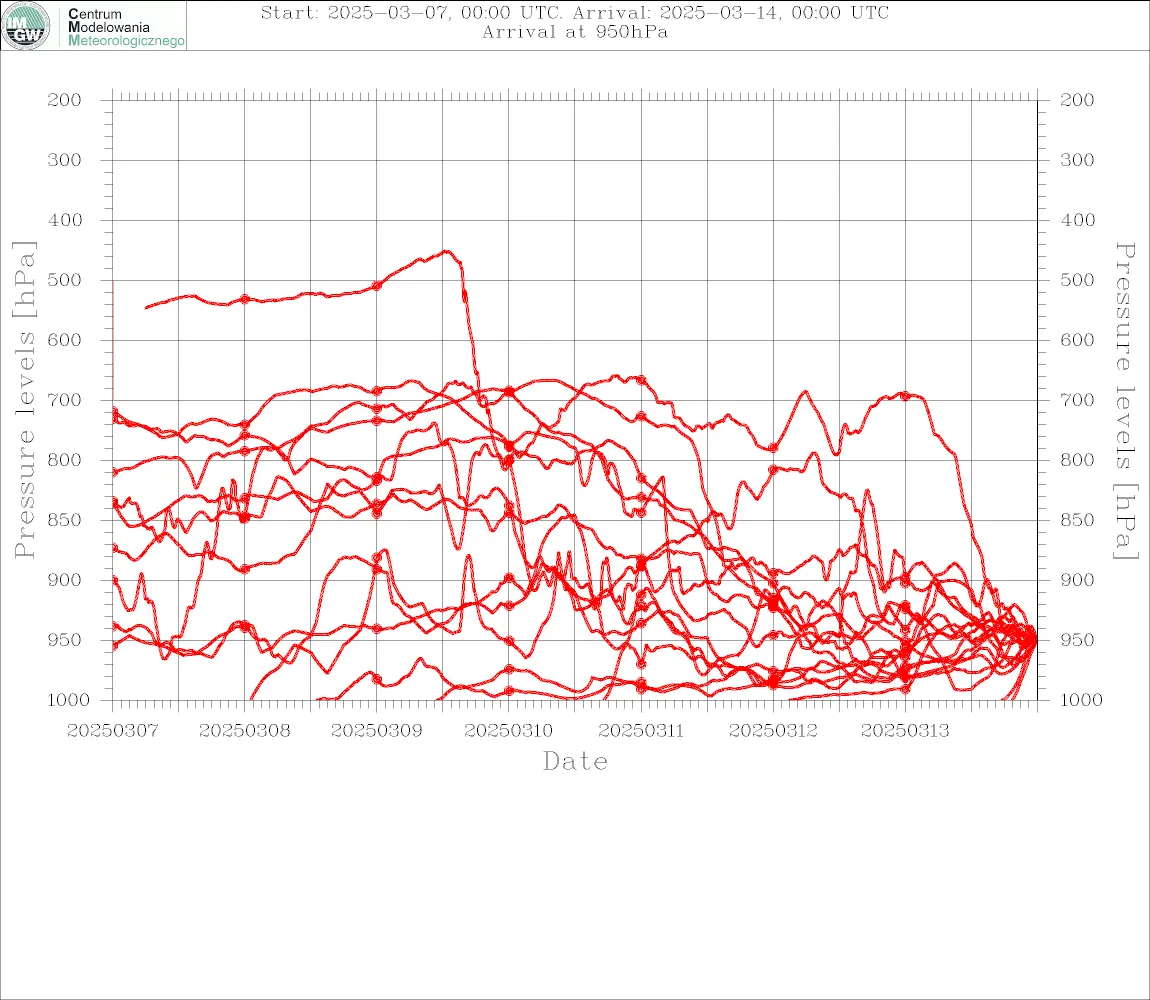Click the Centrum Modelowania Meteorologicznego label
Image resolution: width=1150 pixels, height=1000 pixels.
125,27
